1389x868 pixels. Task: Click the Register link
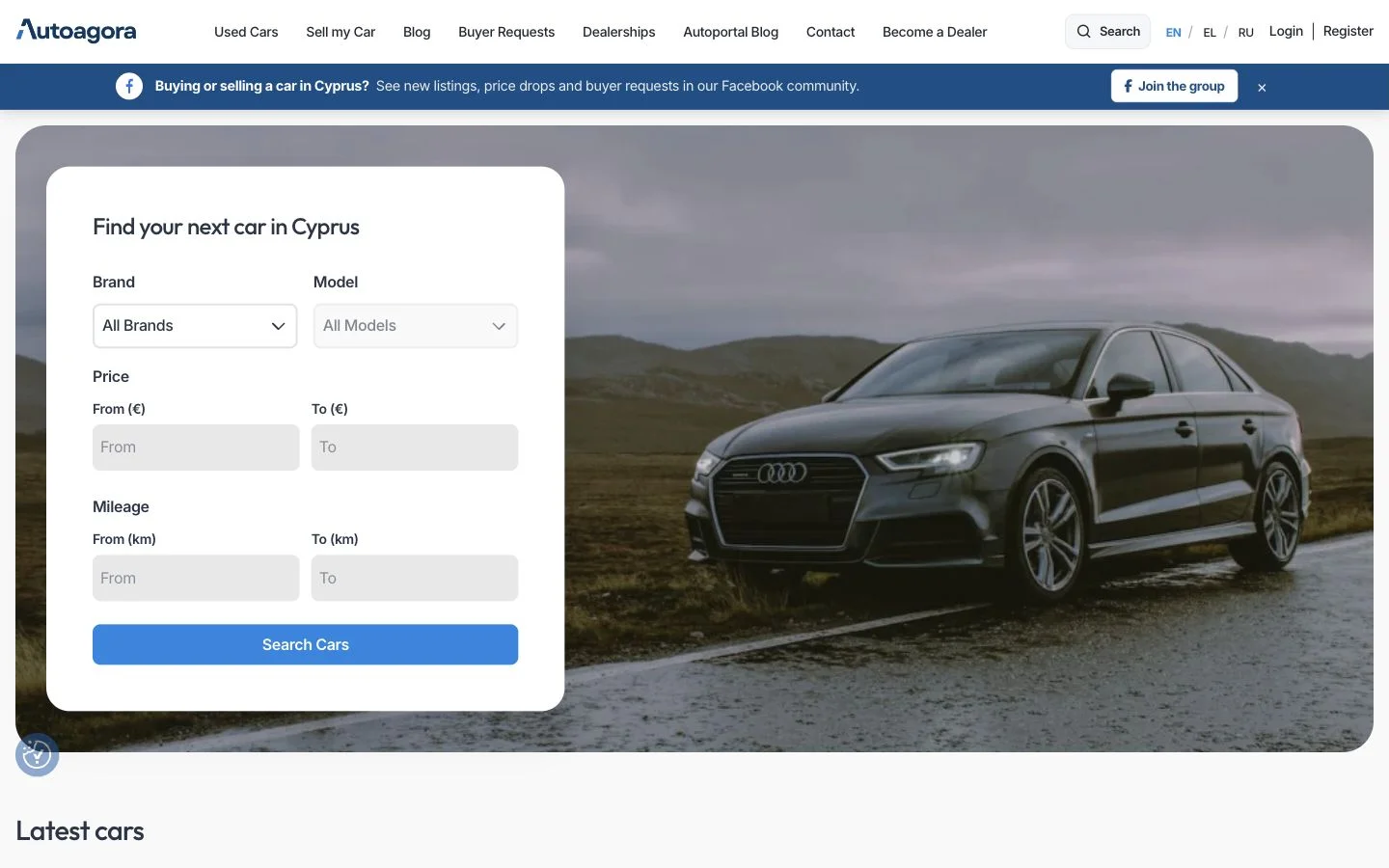tap(1348, 31)
